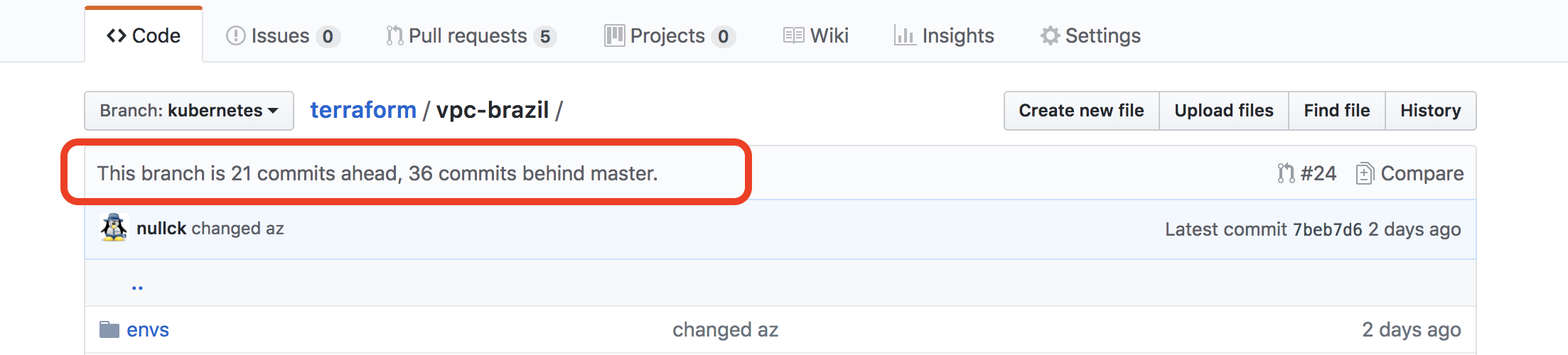Open latest commit 7beb7d6
Viewport: 1568px width, 355px height.
point(1328,229)
